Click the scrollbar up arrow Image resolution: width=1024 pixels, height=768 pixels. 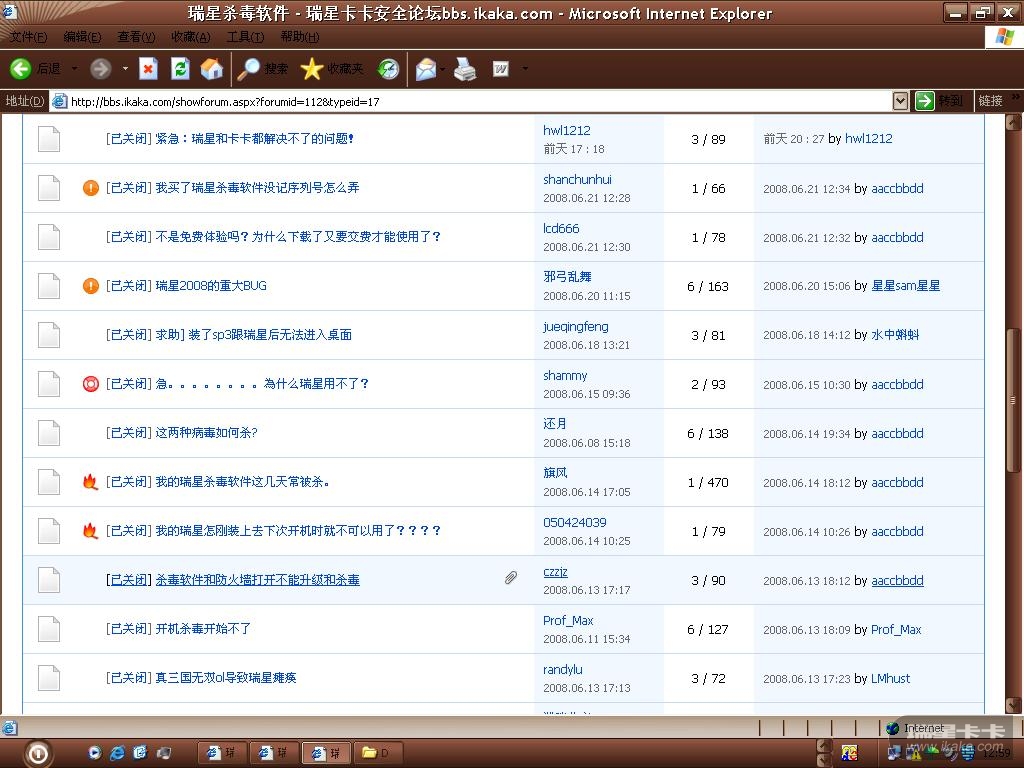(x=1014, y=122)
